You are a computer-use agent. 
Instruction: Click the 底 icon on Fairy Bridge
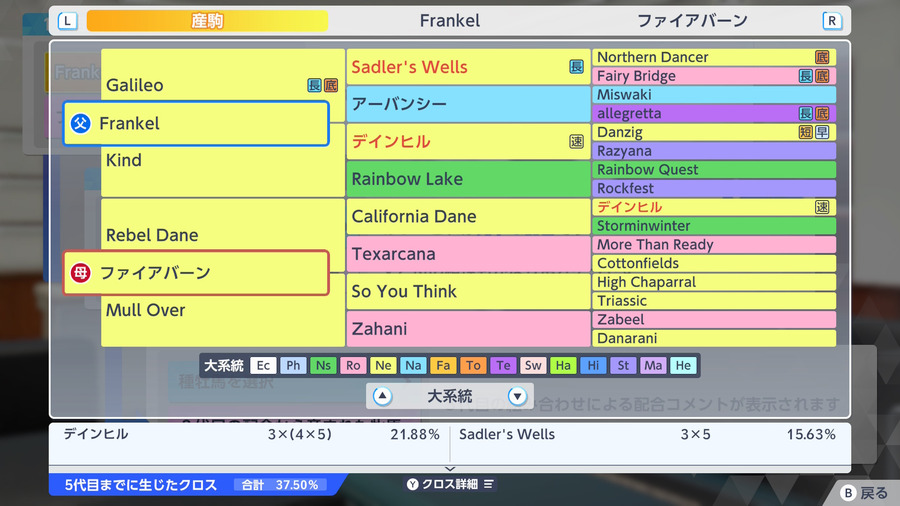[x=822, y=76]
